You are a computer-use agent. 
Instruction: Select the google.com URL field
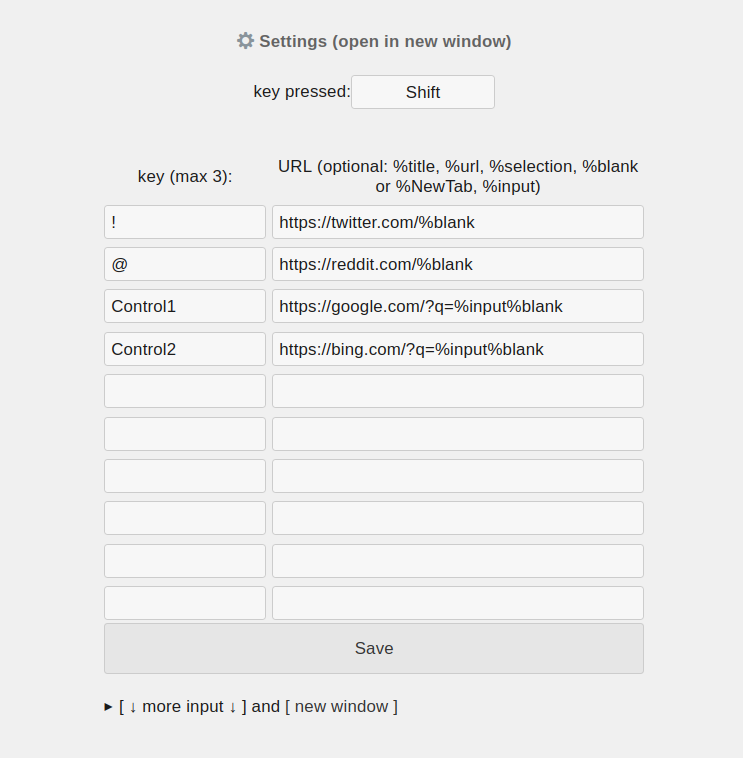[x=457, y=306]
